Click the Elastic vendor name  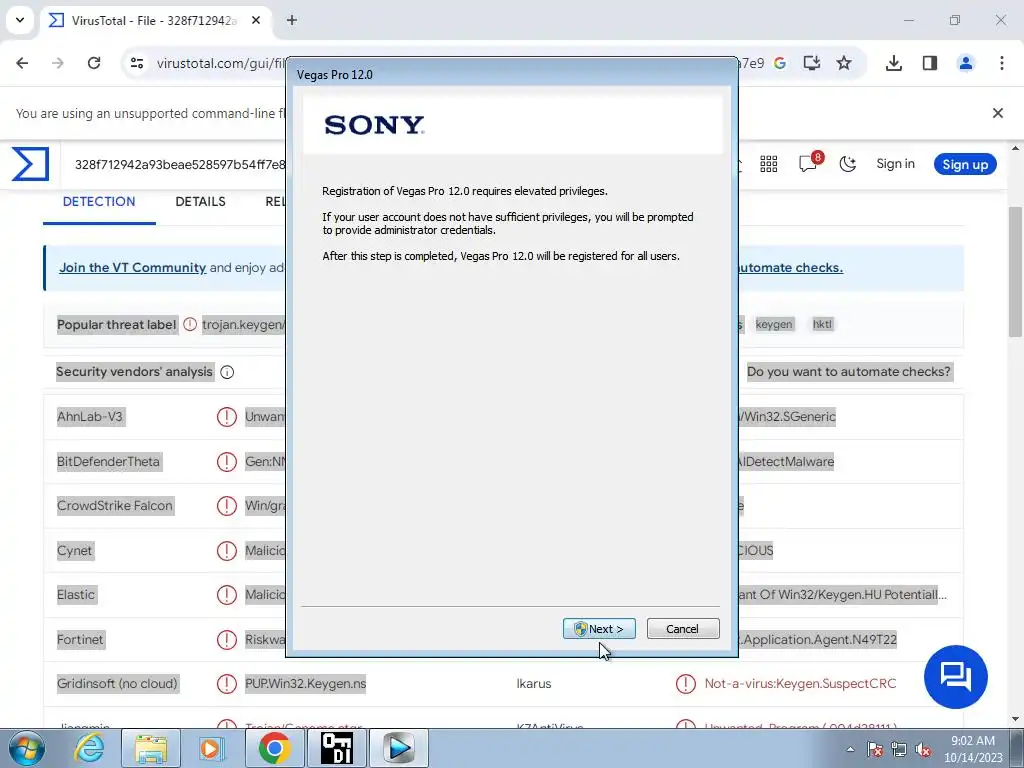pyautogui.click(x=76, y=595)
